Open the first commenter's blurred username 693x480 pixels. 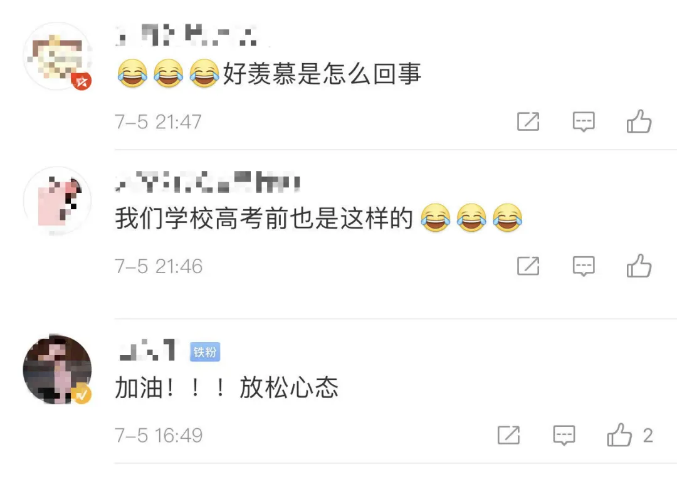(187, 35)
